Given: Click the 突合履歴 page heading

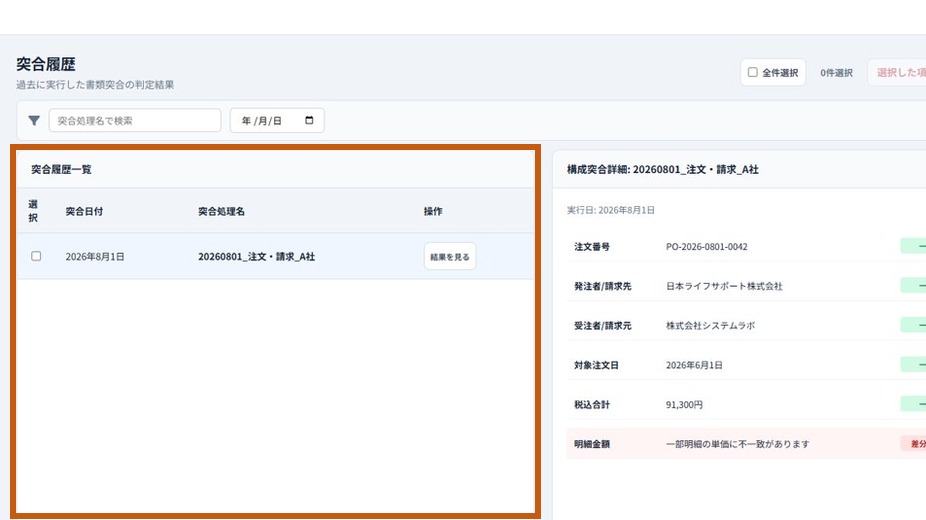Looking at the screenshot, I should (x=45, y=64).
